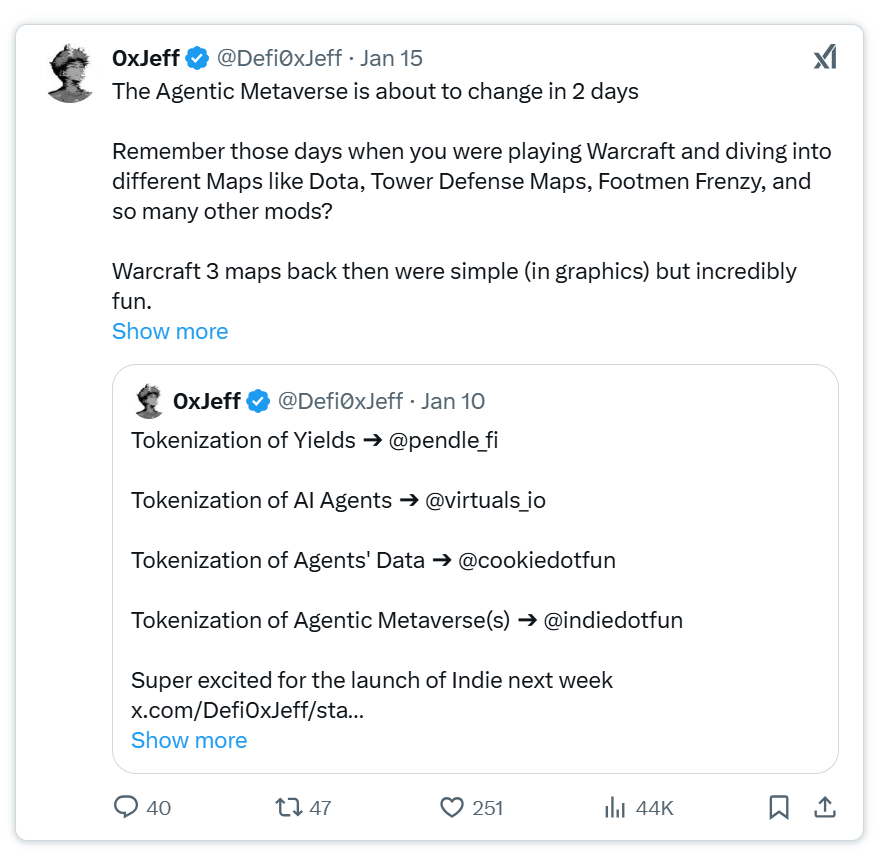Share the tweet using the upload icon
Image resolution: width=881 pixels, height=863 pixels.
825,807
